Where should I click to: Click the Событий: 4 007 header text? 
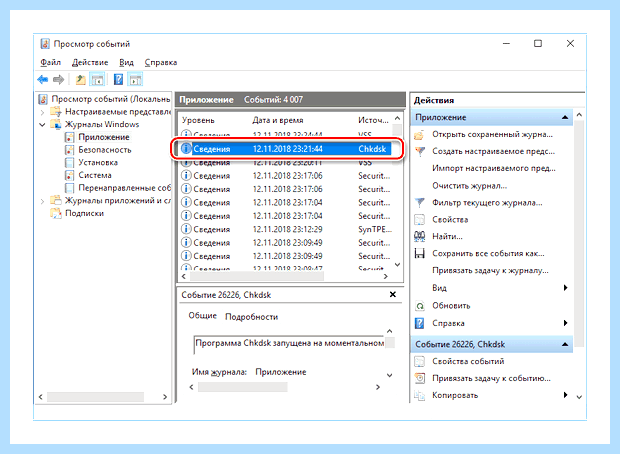(273, 100)
